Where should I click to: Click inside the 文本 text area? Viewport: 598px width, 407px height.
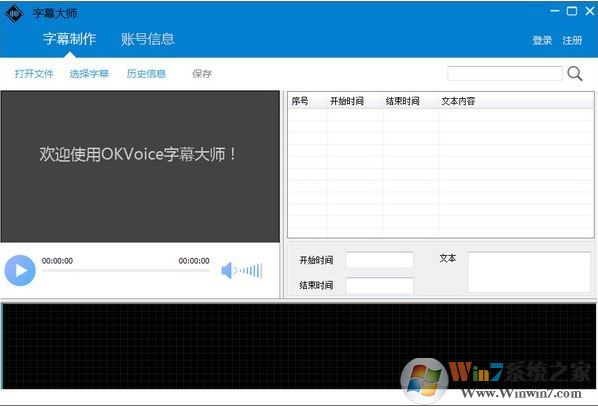tap(530, 272)
